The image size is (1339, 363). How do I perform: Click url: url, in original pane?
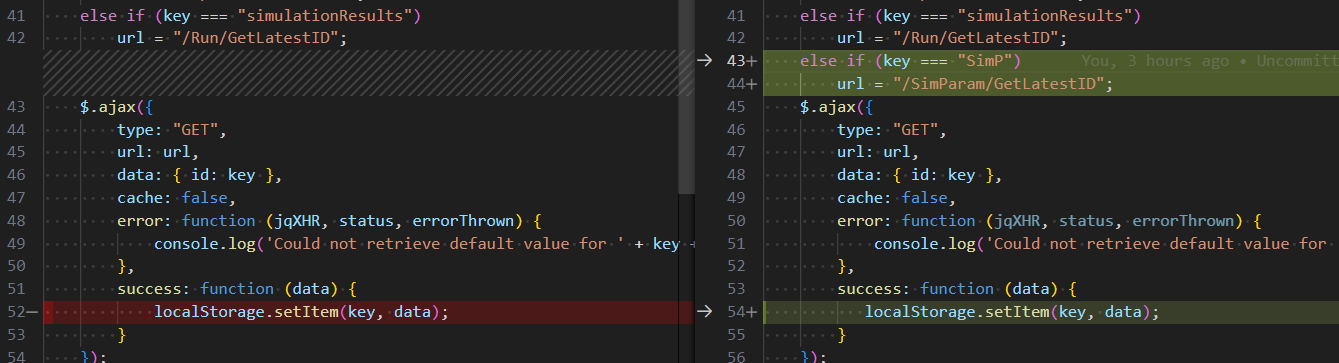[x=159, y=153]
